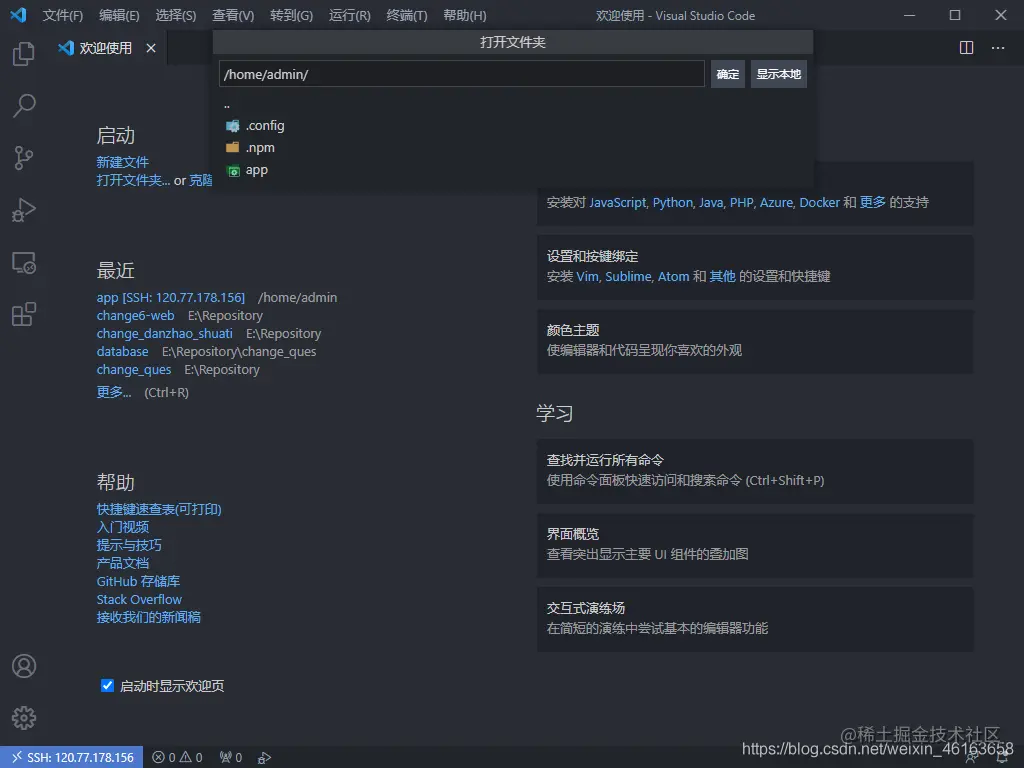The height and width of the screenshot is (768, 1024).
Task: Click the debug status bar icon
Action: [x=264, y=758]
